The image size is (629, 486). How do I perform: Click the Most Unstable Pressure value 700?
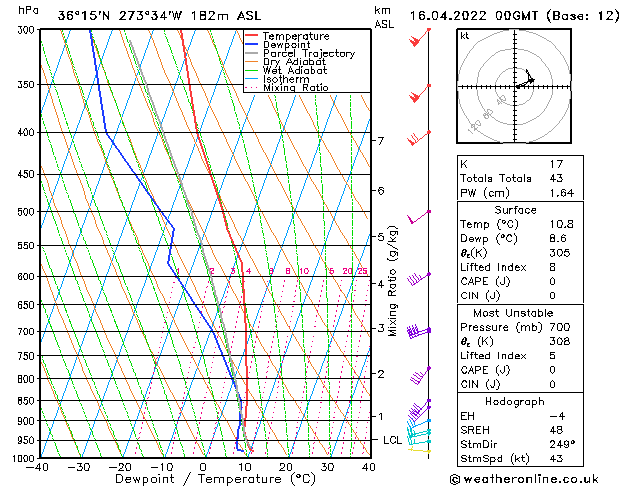(560, 327)
